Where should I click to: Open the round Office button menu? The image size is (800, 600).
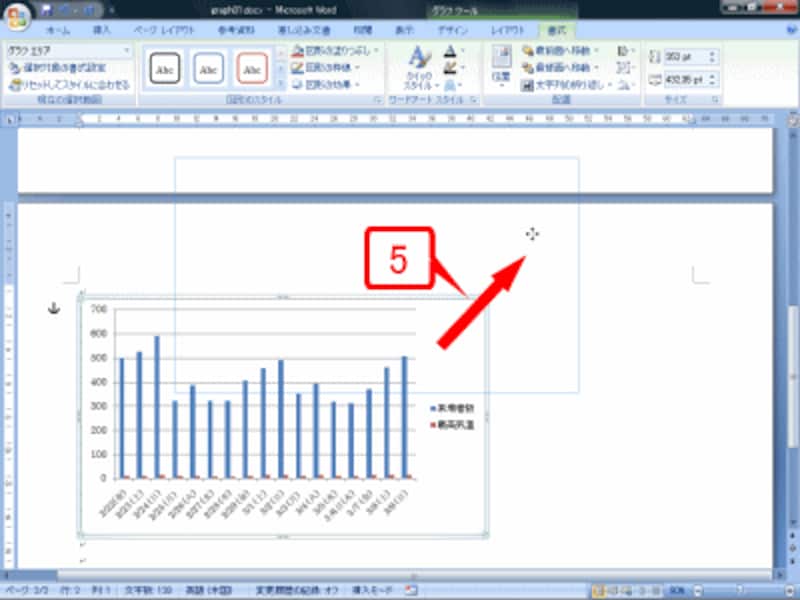[x=16, y=16]
